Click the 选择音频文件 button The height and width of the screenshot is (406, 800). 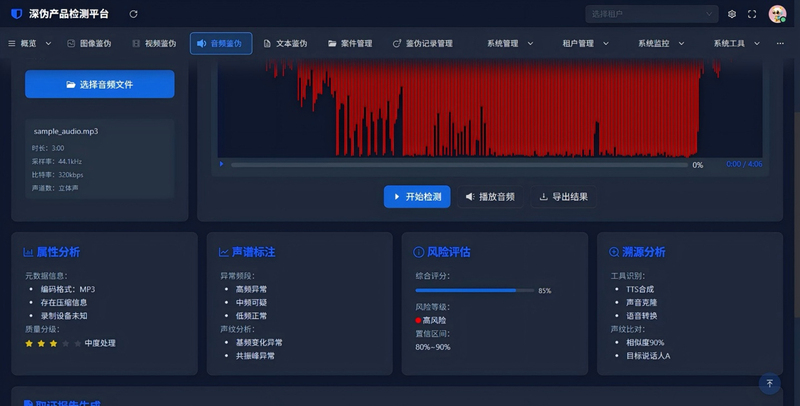click(99, 84)
